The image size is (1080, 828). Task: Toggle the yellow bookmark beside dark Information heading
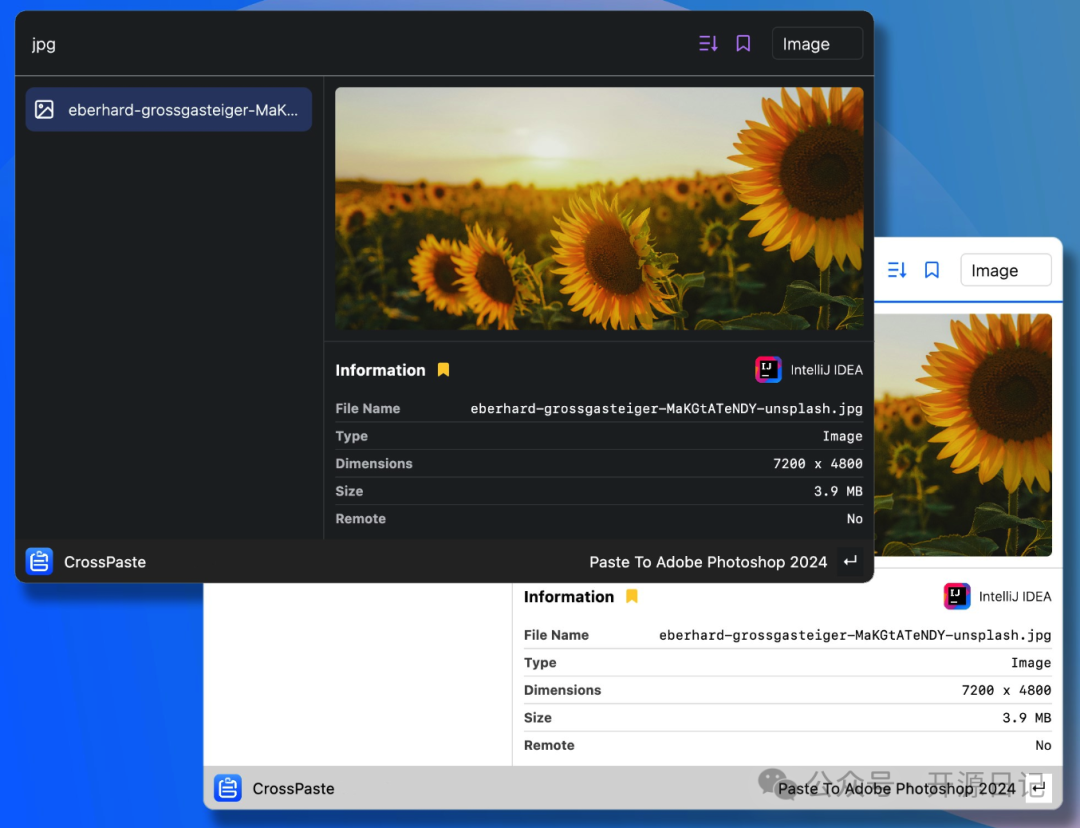pyautogui.click(x=443, y=370)
